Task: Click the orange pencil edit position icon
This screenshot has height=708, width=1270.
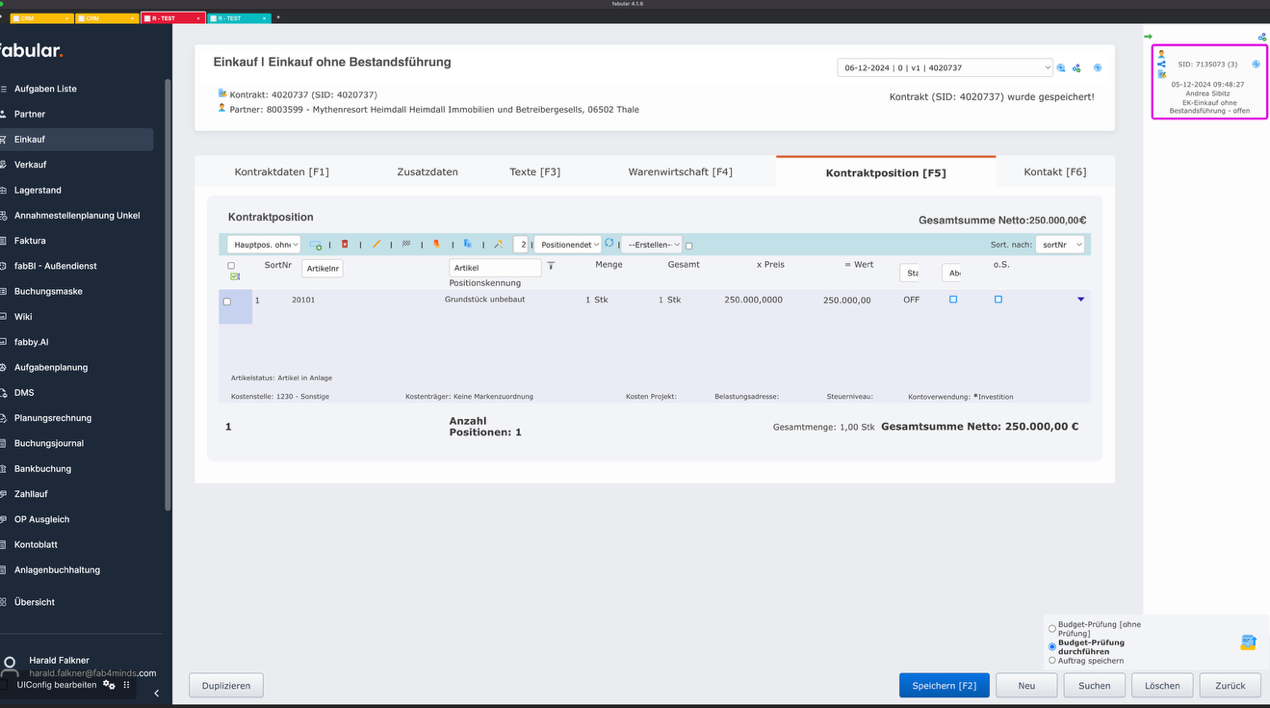Action: pos(376,244)
